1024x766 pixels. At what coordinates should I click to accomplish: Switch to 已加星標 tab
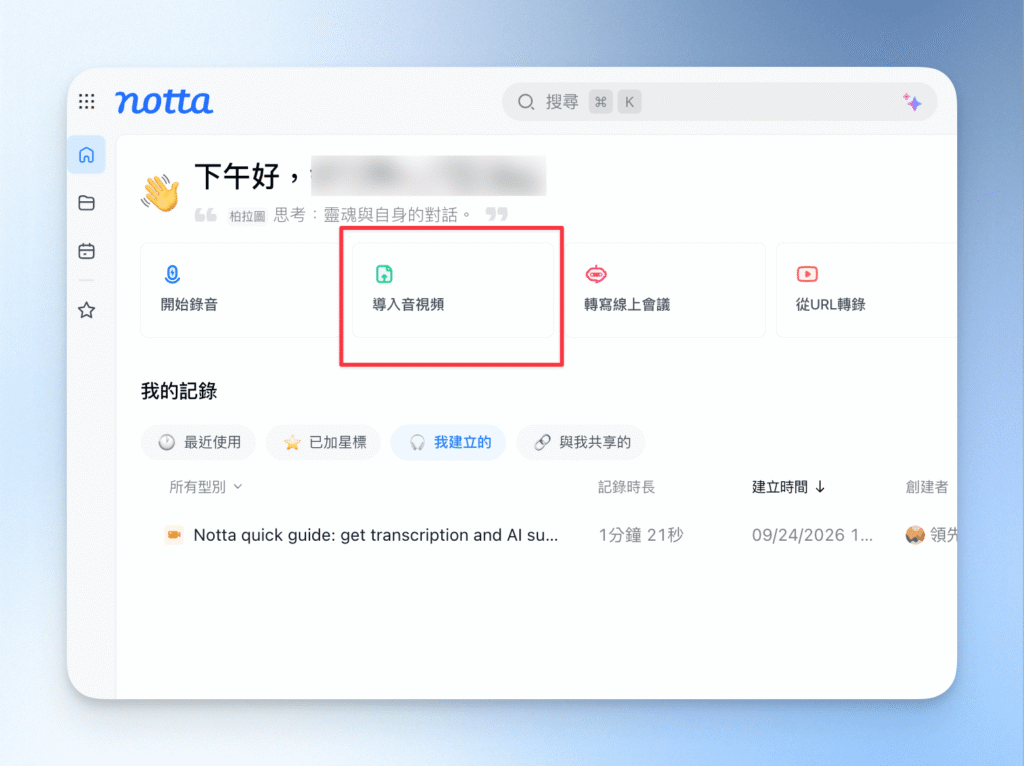[x=324, y=442]
